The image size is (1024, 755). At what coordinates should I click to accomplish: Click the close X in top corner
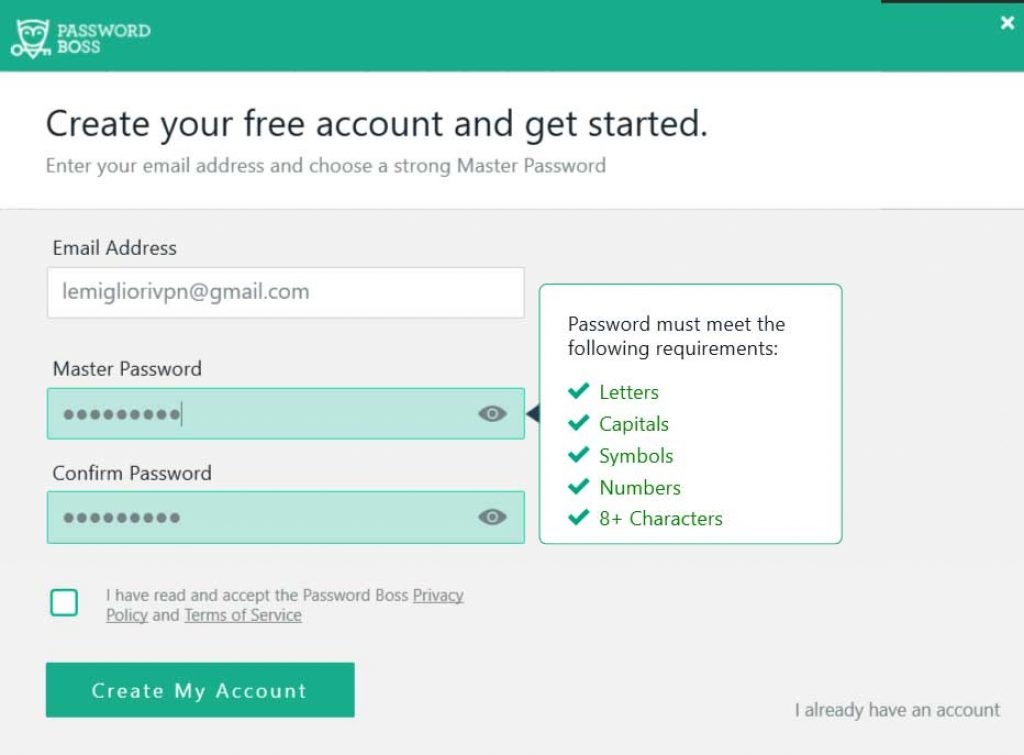pyautogui.click(x=1005, y=23)
